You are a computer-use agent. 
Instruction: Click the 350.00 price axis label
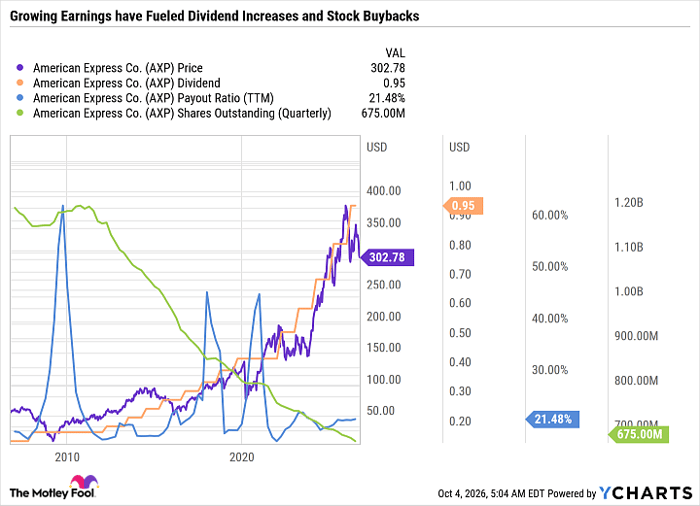383,223
